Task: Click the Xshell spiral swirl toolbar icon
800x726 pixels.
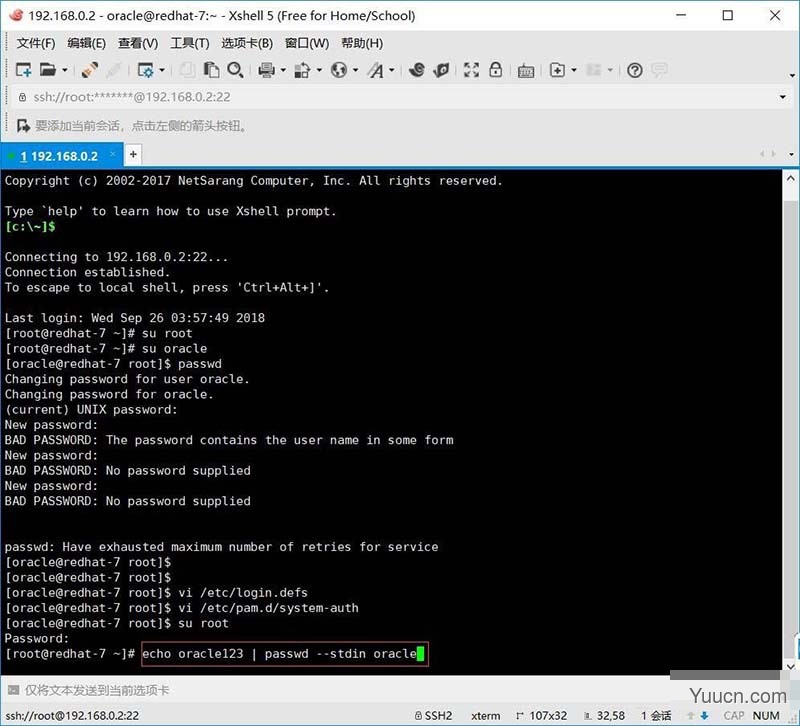Action: pyautogui.click(x=417, y=70)
